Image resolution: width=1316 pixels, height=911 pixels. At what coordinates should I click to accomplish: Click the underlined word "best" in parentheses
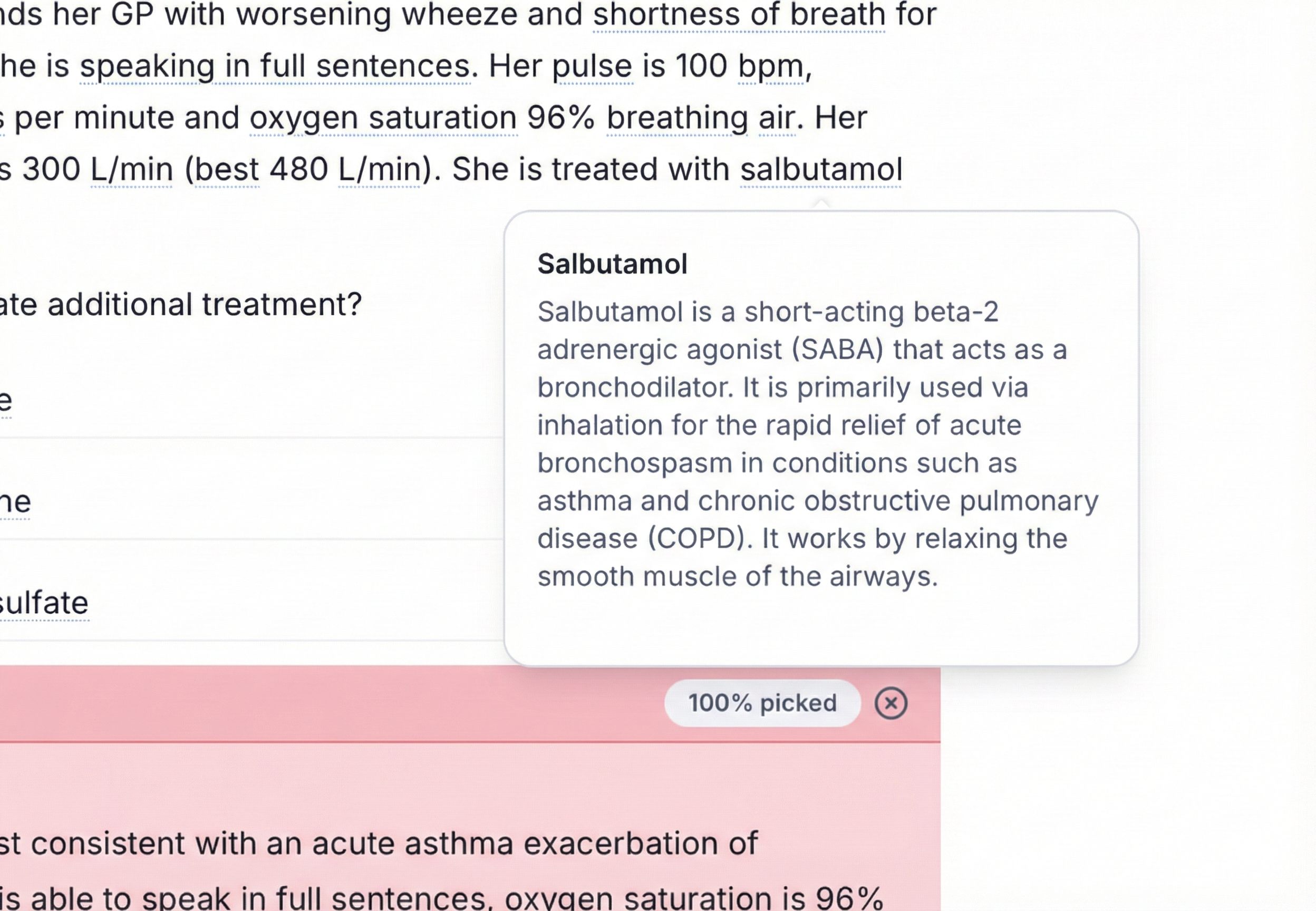[x=227, y=170]
